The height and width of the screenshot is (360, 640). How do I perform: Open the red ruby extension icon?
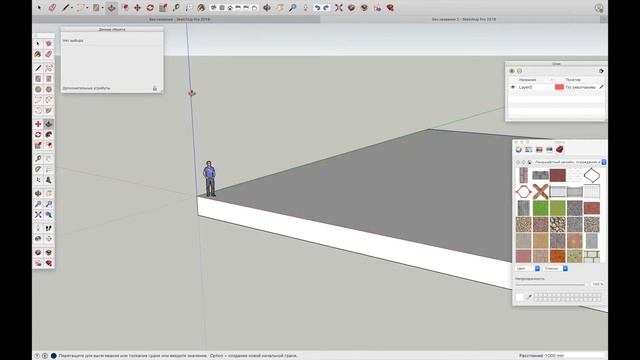390,7
